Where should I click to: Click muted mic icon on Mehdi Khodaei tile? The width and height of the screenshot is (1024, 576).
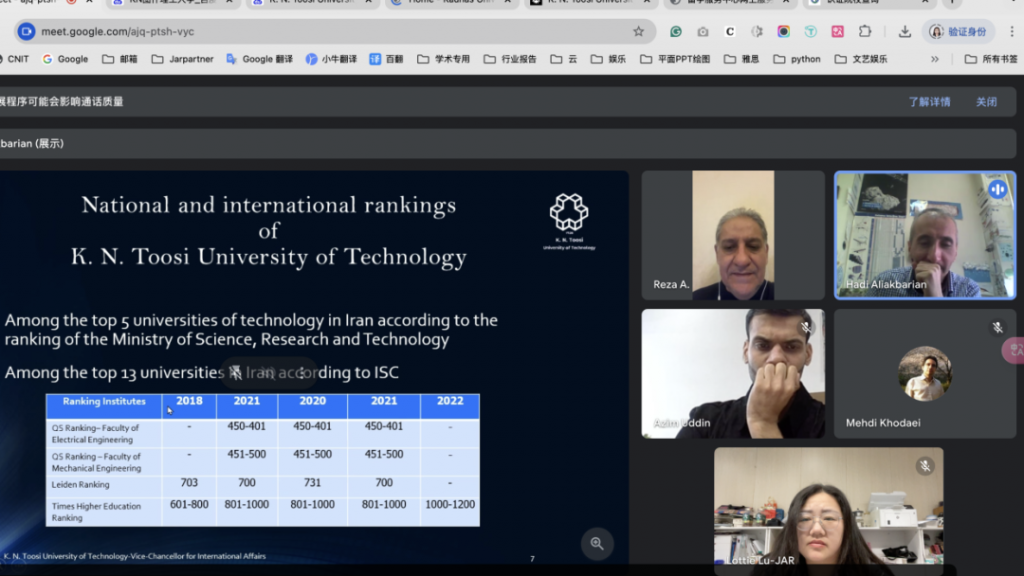(x=997, y=327)
